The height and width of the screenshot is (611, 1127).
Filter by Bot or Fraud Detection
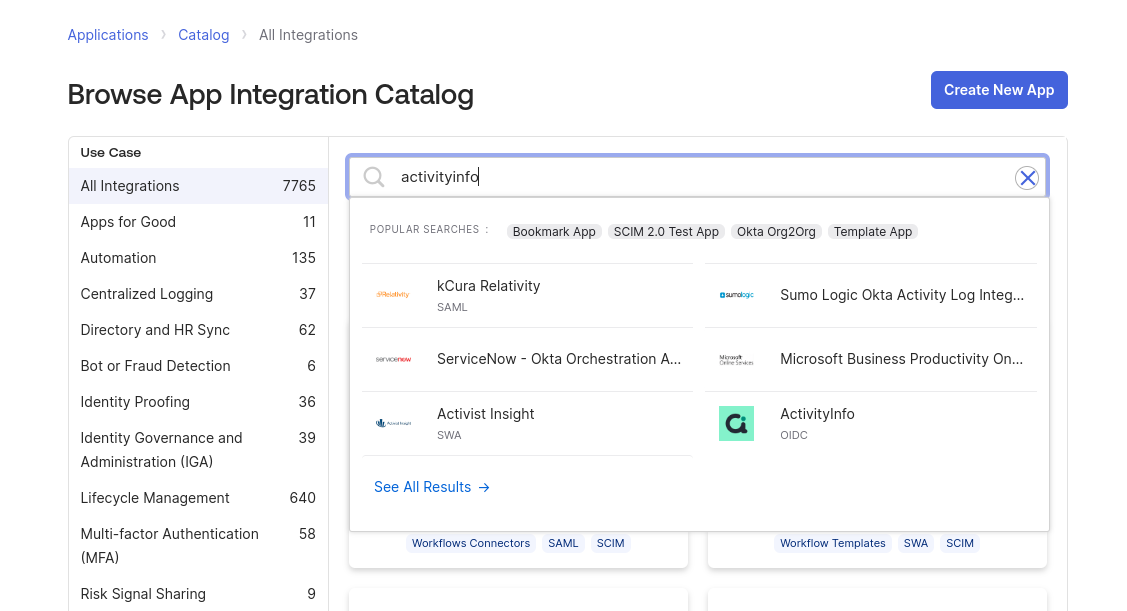[x=198, y=366]
